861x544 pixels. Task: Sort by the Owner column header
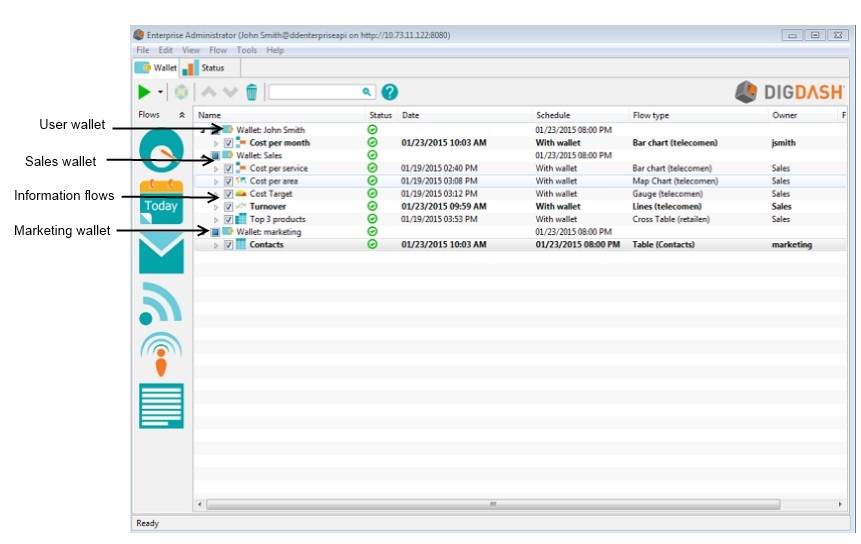(x=802, y=115)
